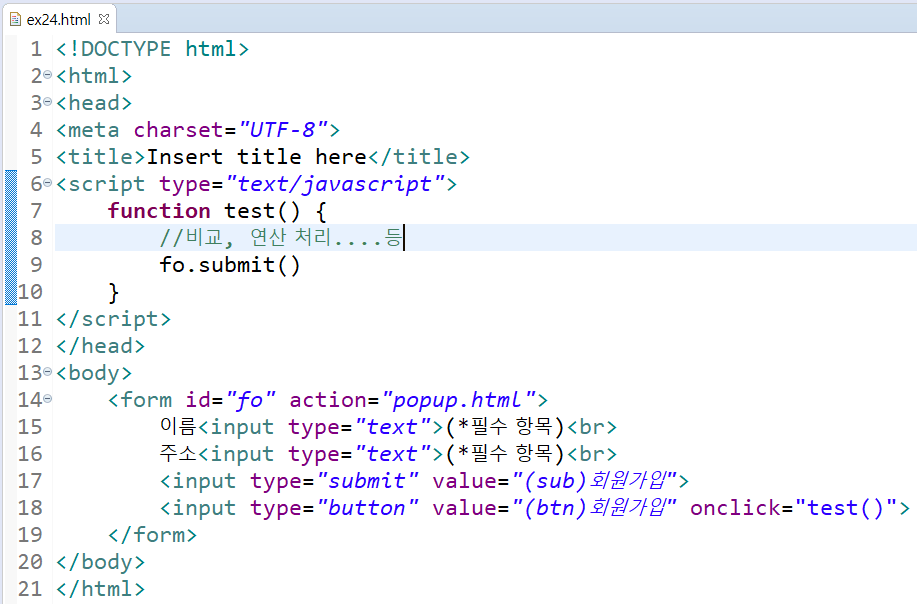
Task: Click the closing </html> tag on line 21
Action: (100, 589)
